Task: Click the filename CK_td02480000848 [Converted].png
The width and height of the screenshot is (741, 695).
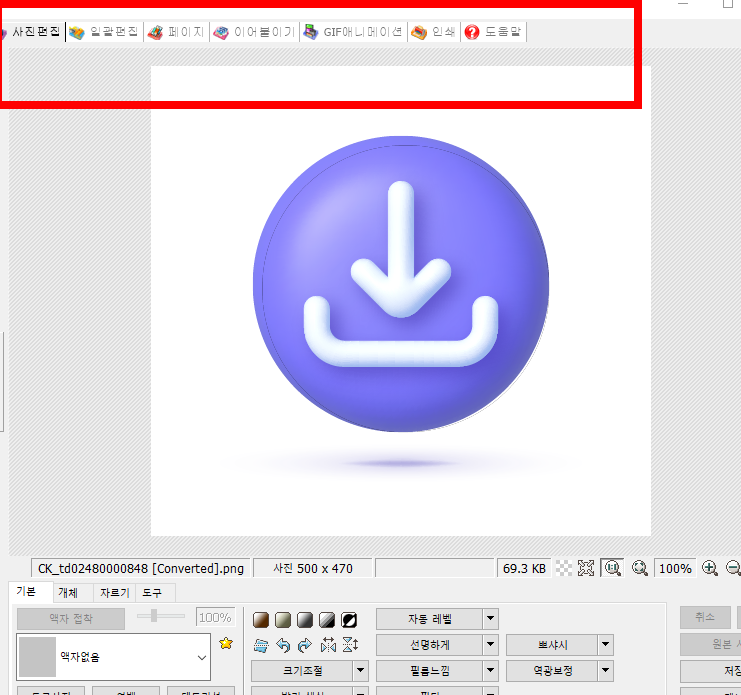Action: 140,568
